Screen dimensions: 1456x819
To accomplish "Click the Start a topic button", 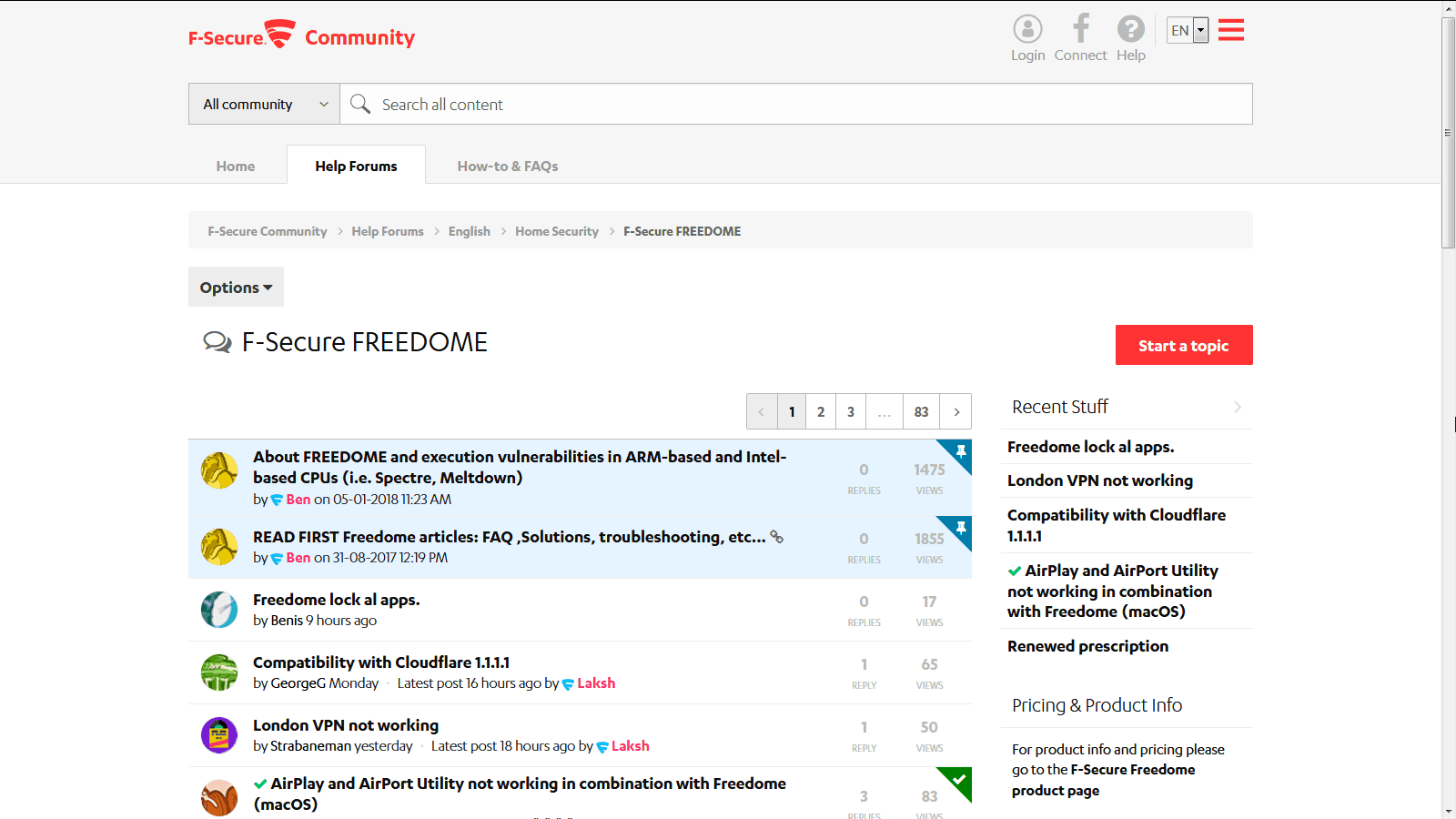I will (x=1184, y=345).
